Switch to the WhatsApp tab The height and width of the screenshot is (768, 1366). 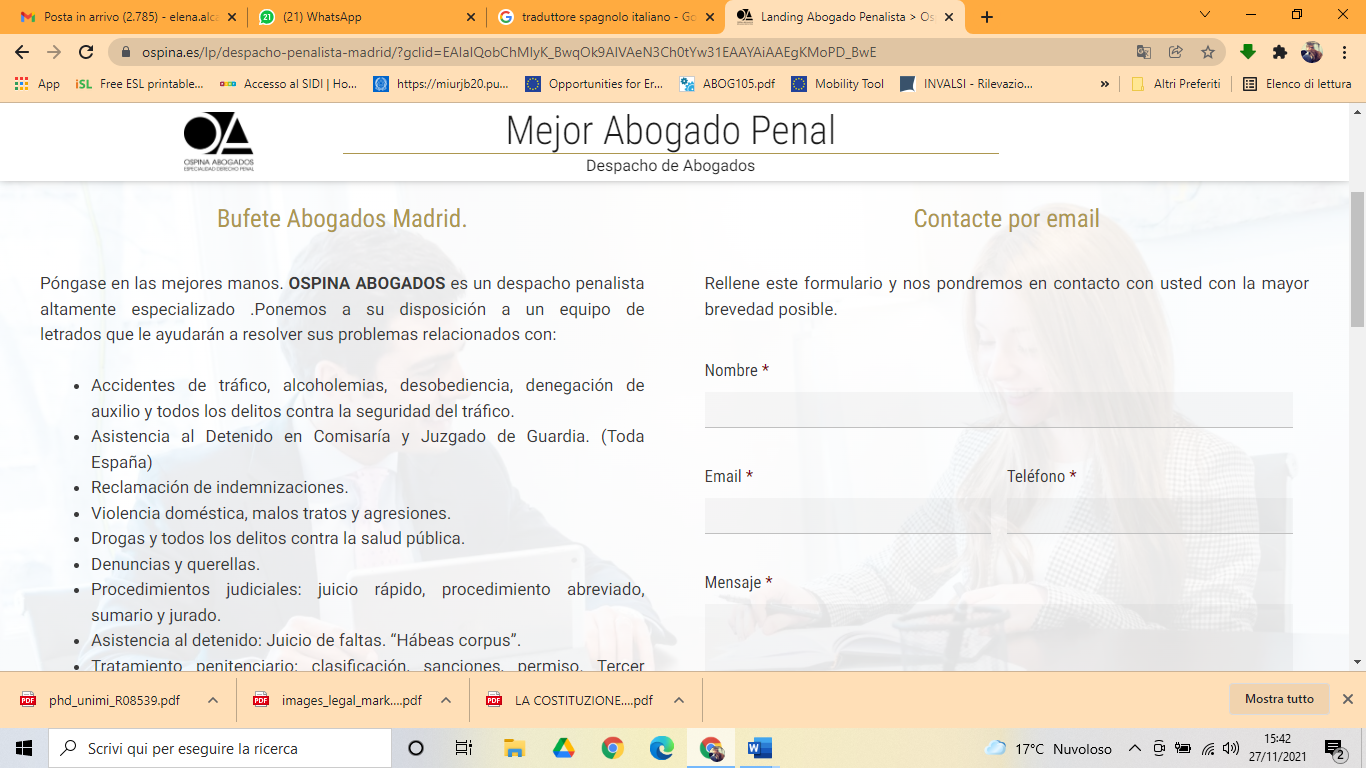click(366, 17)
